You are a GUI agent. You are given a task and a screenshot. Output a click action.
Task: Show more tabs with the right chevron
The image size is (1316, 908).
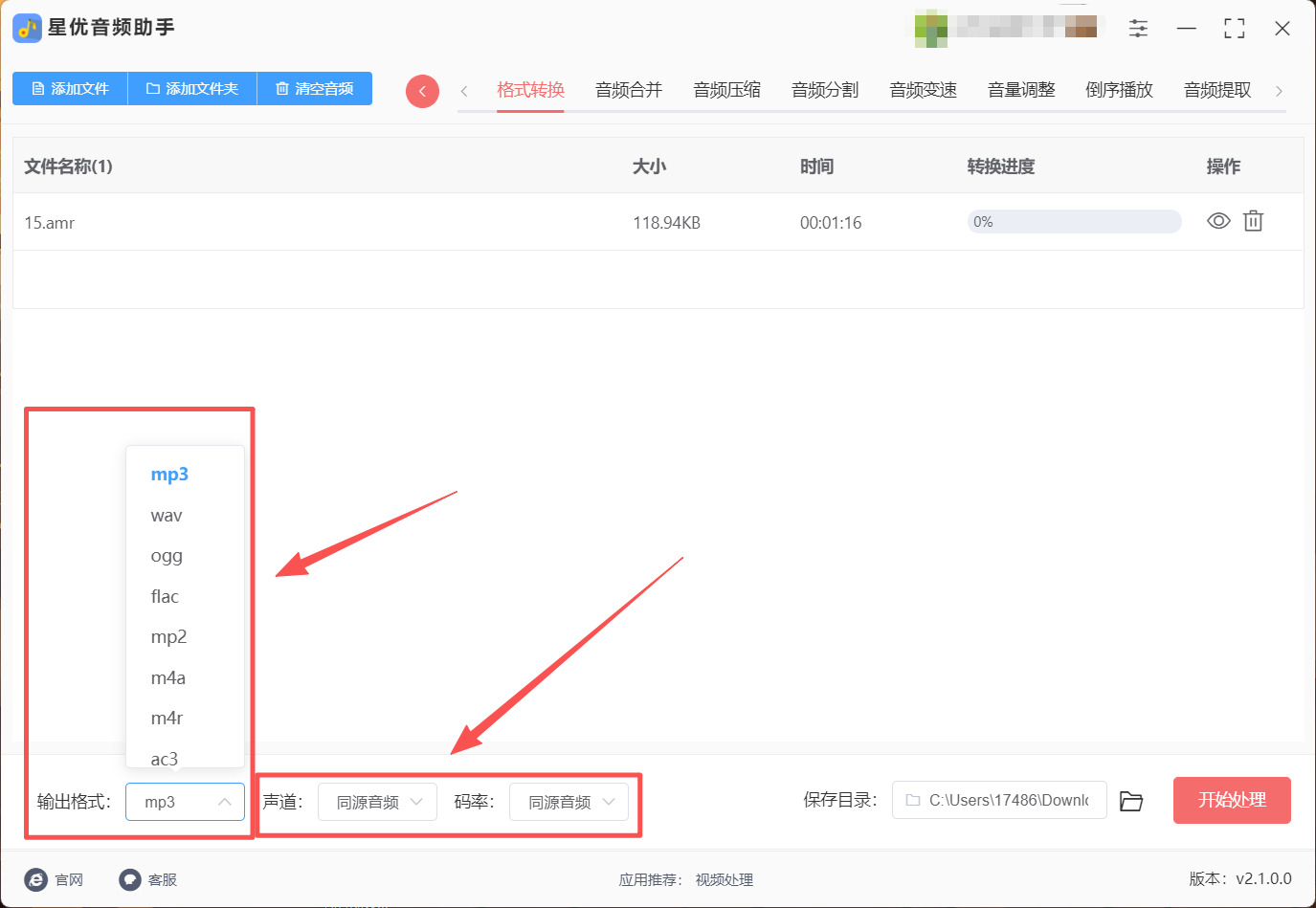(x=1279, y=91)
